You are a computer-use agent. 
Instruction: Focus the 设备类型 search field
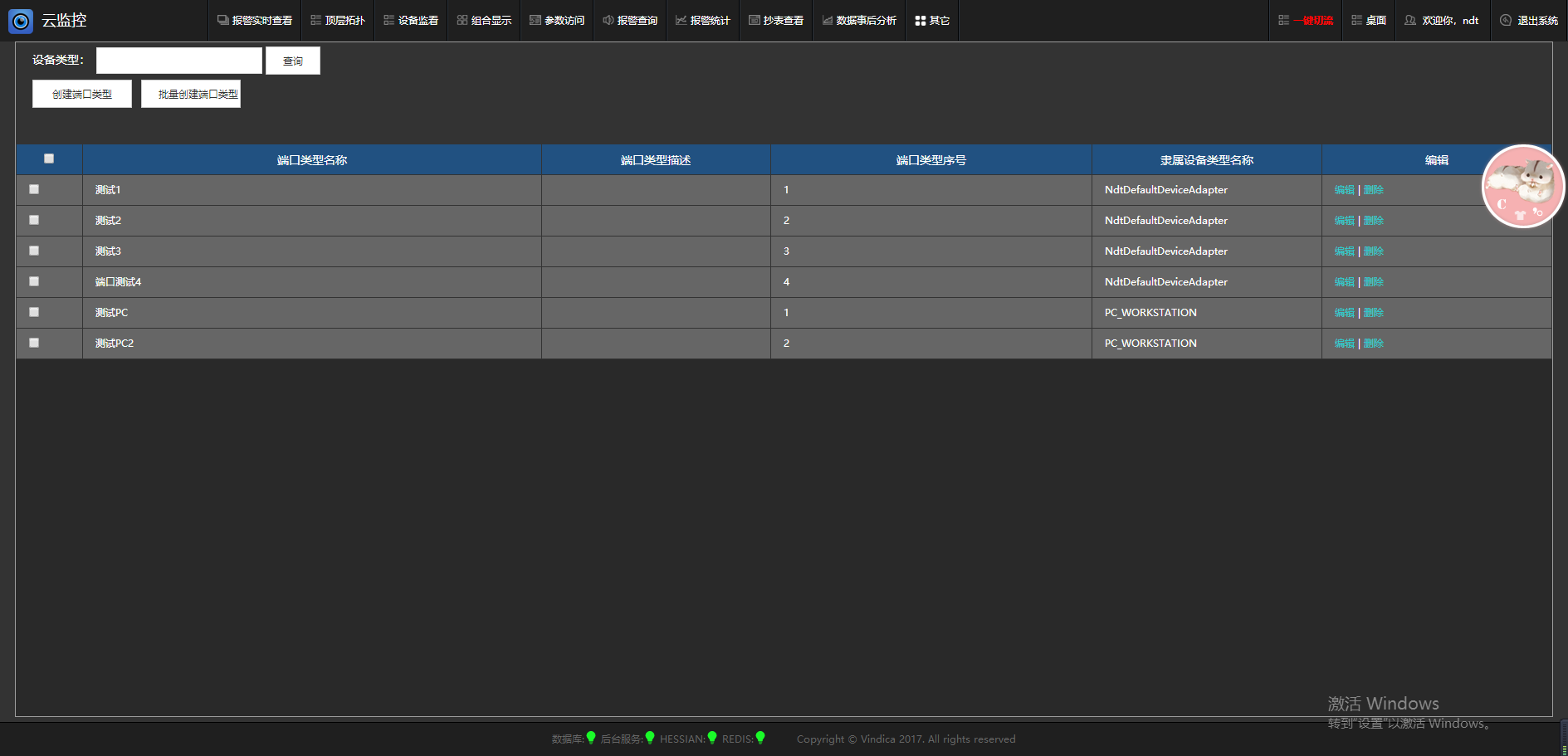click(x=179, y=61)
